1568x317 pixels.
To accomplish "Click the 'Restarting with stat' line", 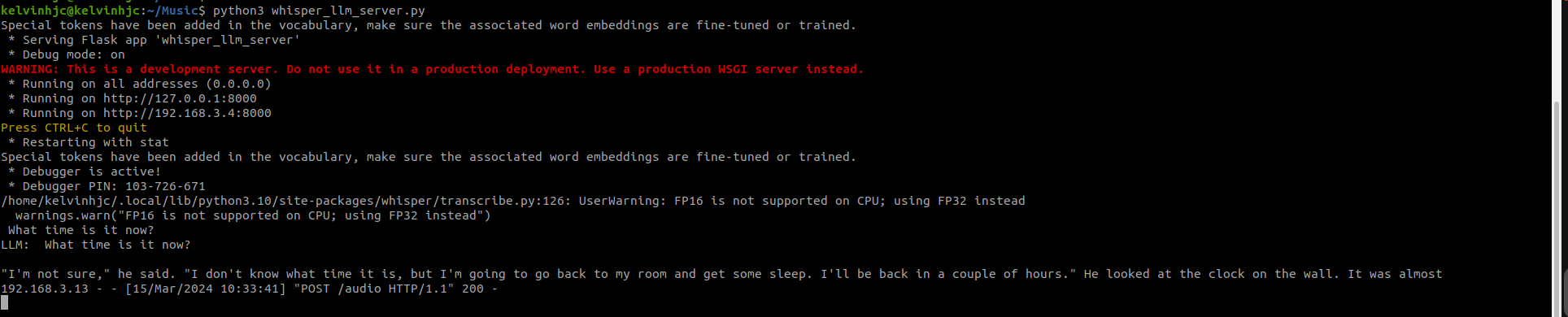I will [x=89, y=142].
